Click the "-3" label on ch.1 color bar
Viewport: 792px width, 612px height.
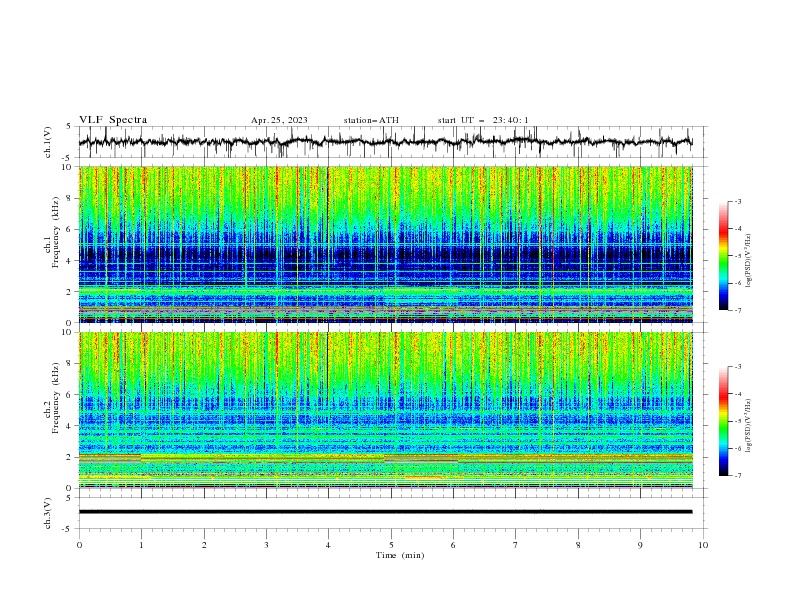(737, 201)
